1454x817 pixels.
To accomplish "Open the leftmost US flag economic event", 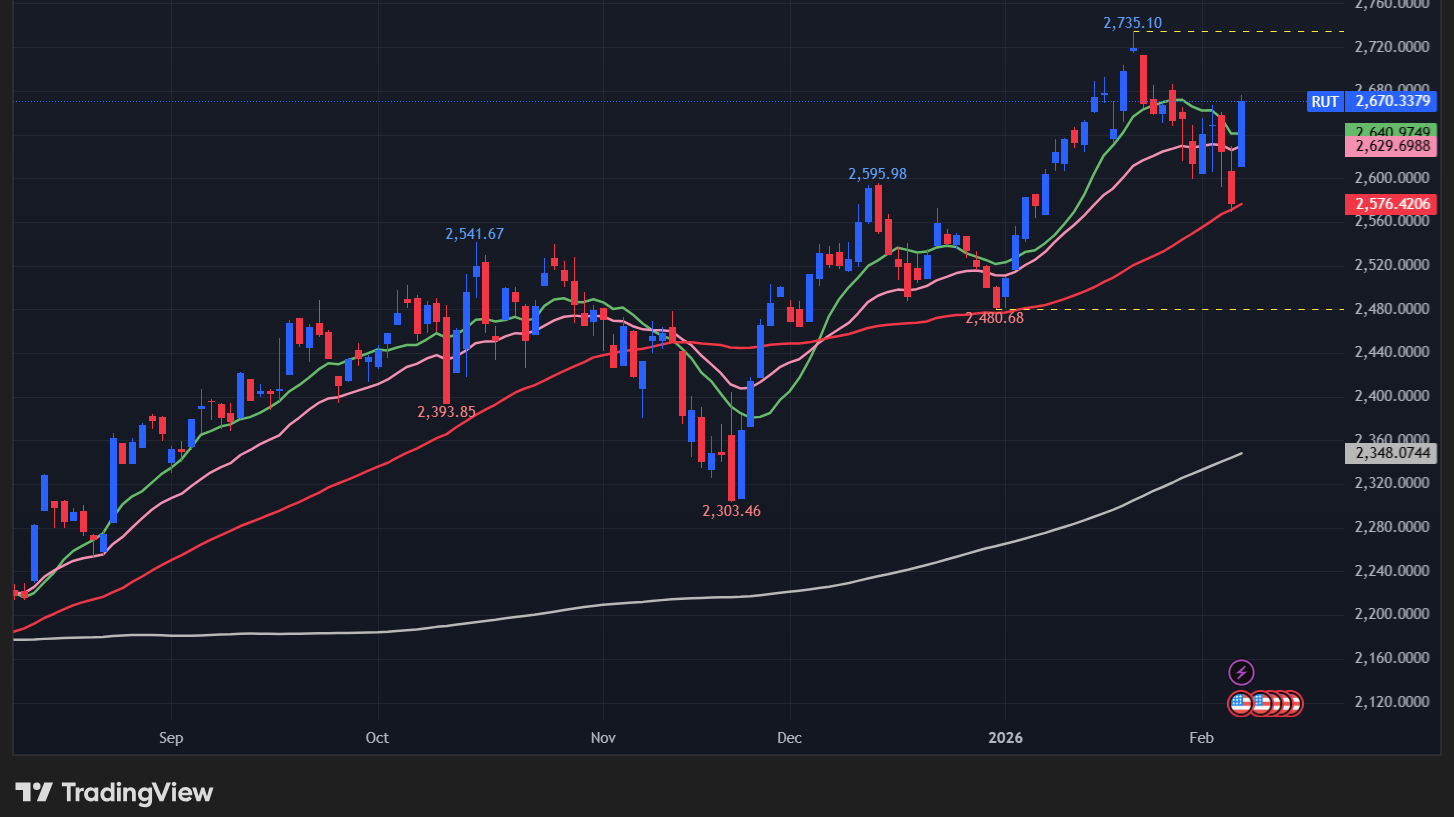I will pos(1240,703).
